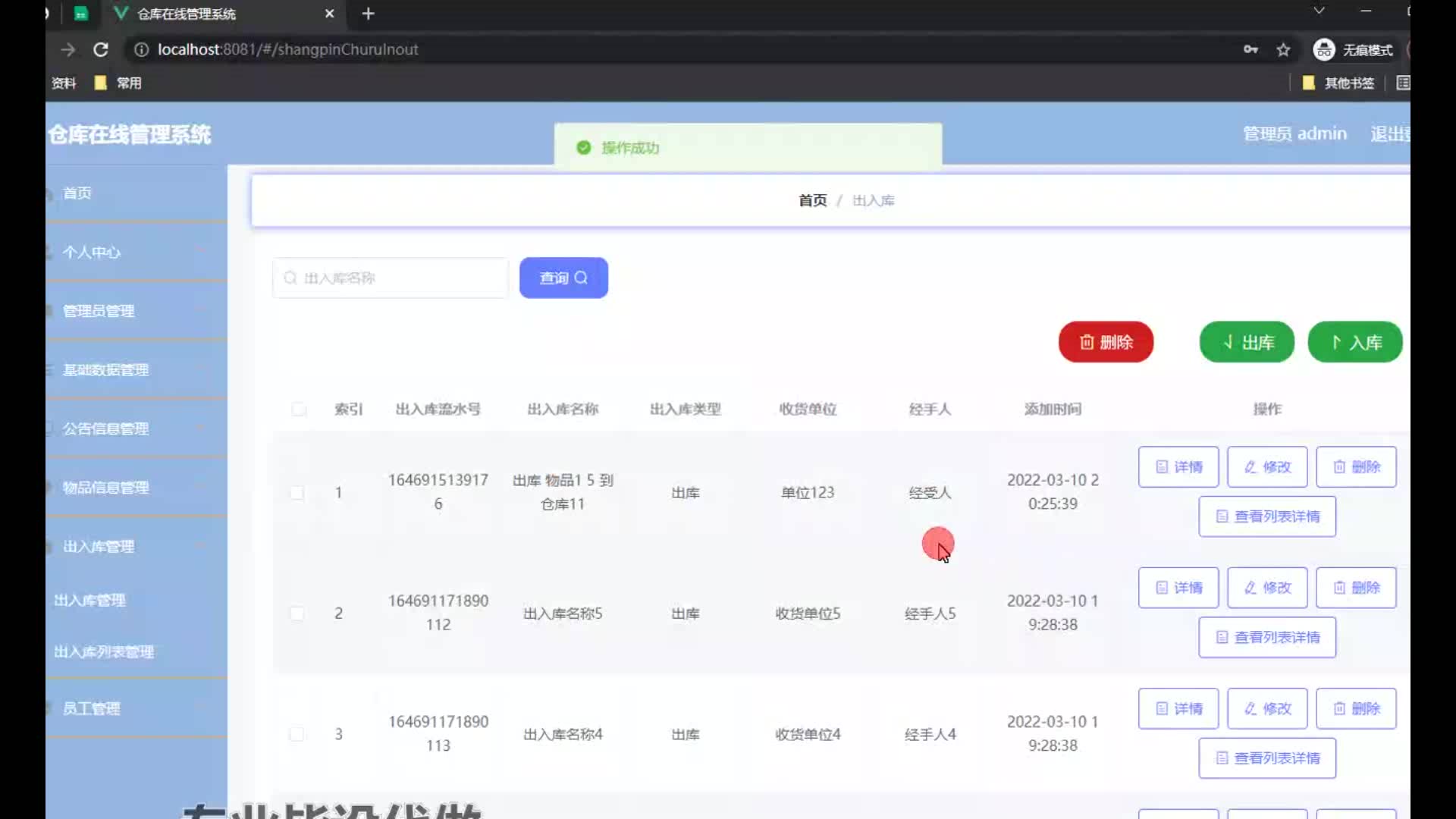Open 详情 for 出入库名称5 row
This screenshot has width=1456, height=819.
click(x=1178, y=588)
